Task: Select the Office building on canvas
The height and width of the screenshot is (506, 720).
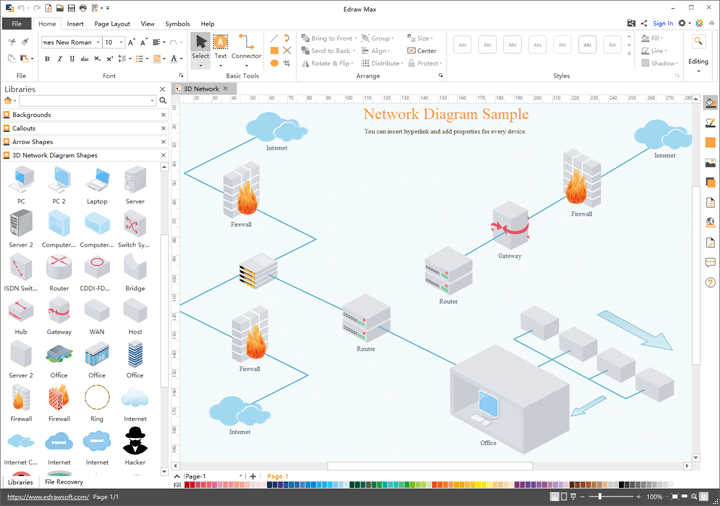Action: point(511,399)
